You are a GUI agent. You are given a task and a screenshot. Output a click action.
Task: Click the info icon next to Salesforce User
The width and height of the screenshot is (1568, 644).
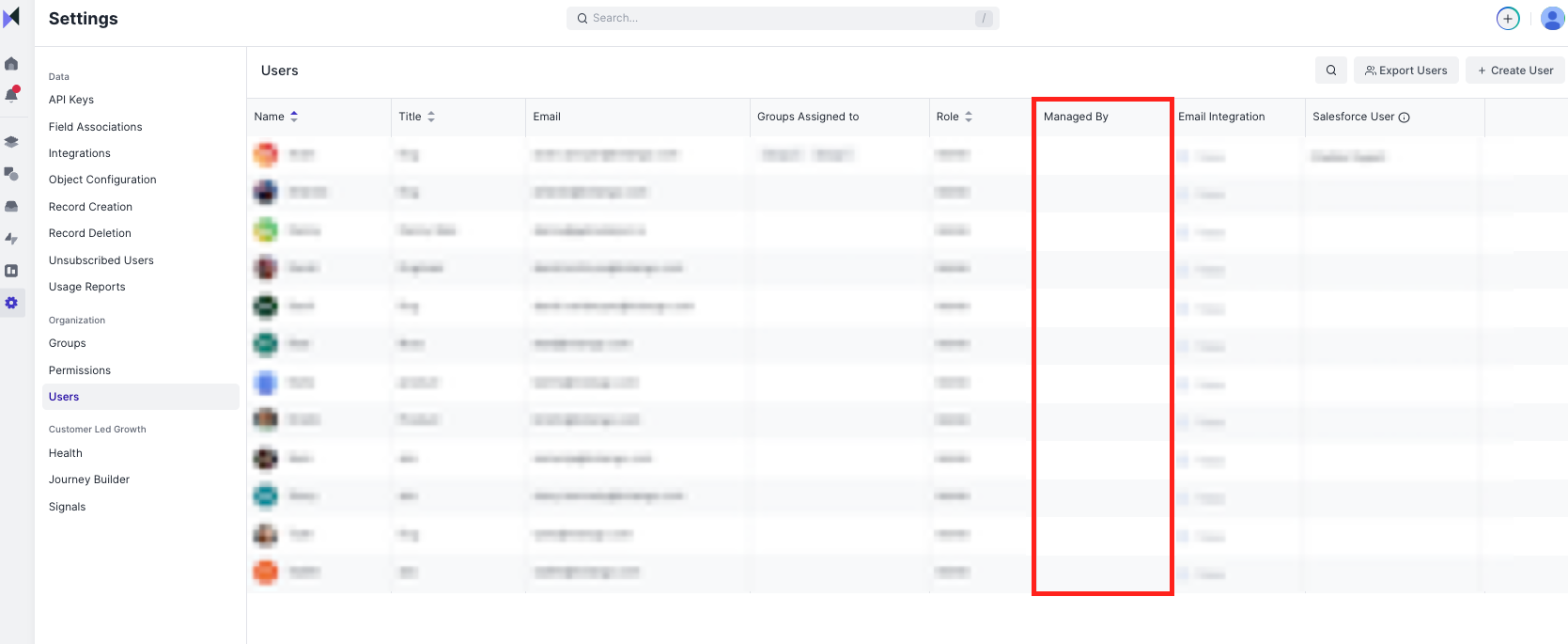click(x=1405, y=118)
